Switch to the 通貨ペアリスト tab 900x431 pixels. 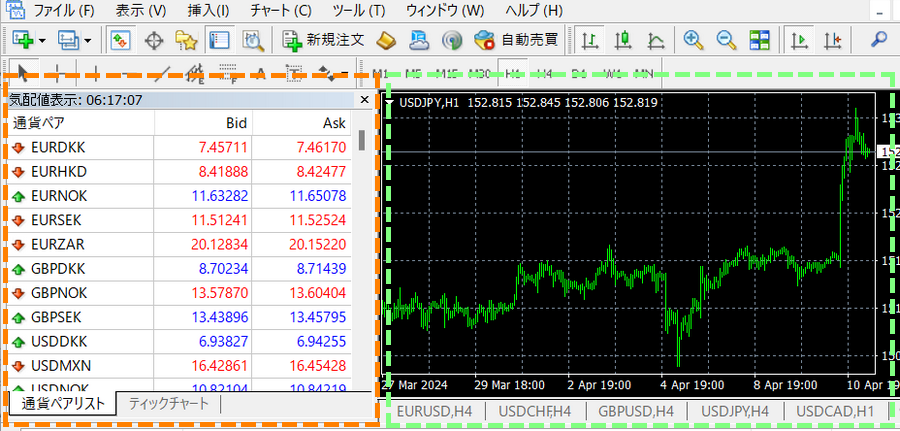[63, 404]
